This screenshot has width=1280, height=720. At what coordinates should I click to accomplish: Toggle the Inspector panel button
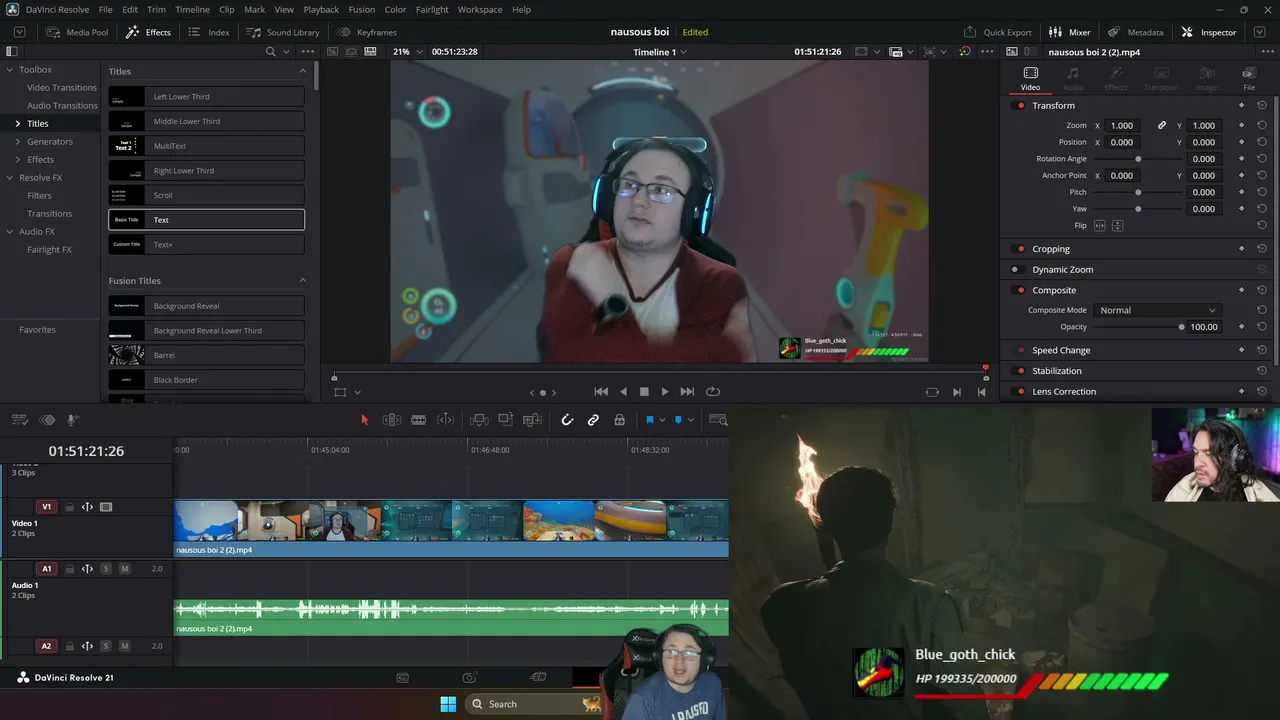point(1209,32)
